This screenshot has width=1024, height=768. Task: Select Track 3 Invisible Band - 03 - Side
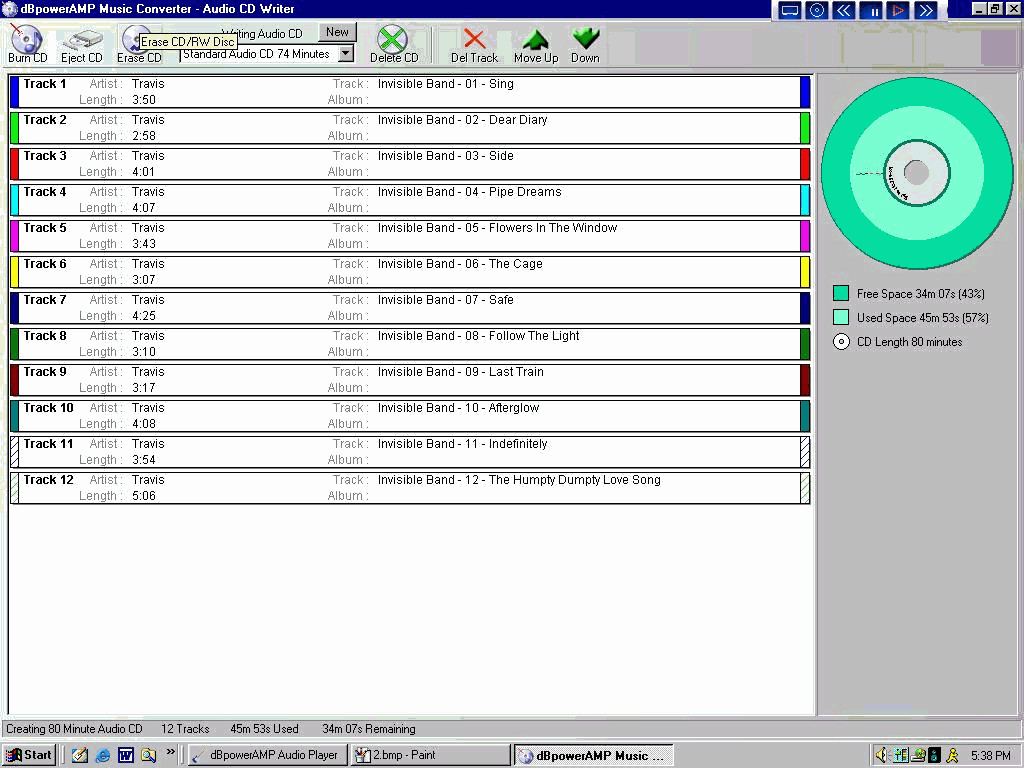point(410,163)
